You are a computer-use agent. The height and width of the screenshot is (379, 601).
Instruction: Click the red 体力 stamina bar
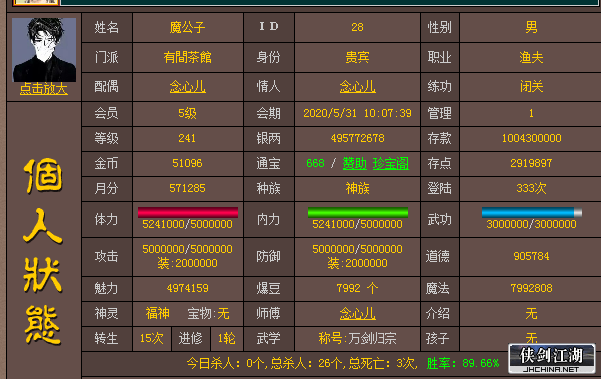pyautogui.click(x=188, y=212)
